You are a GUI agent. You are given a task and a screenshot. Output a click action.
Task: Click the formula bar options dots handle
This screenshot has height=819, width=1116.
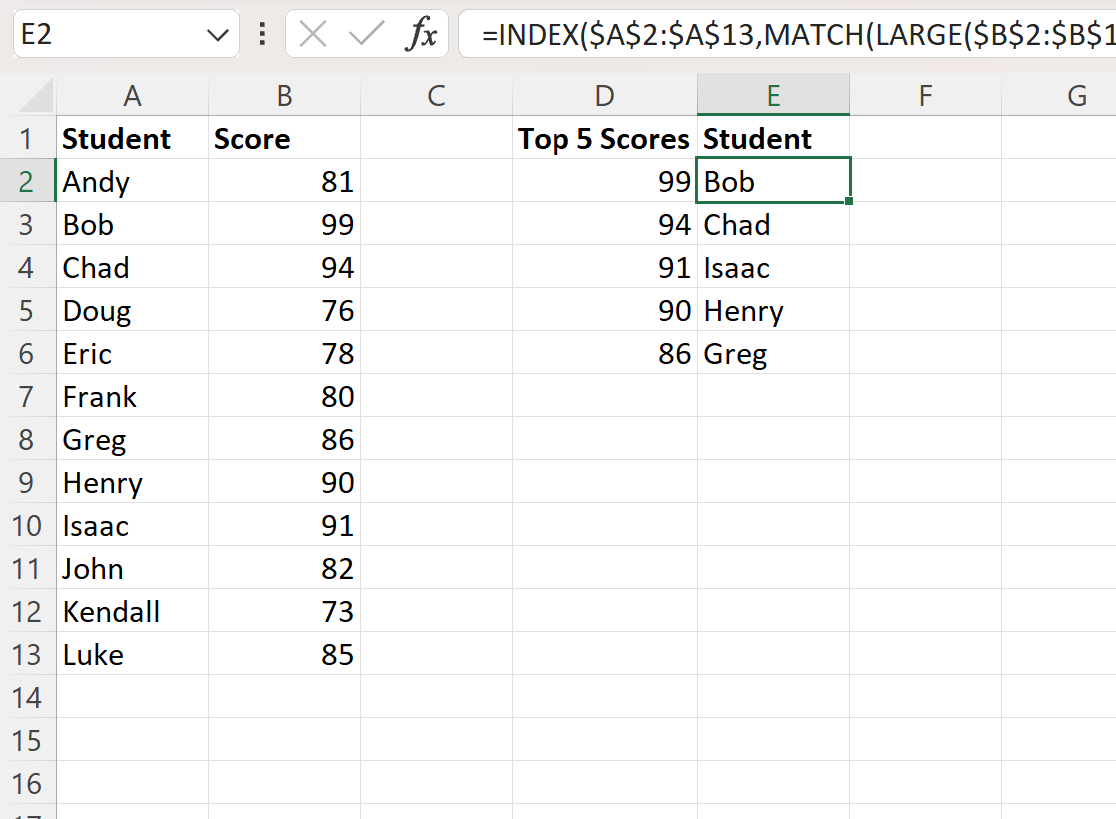coord(262,33)
